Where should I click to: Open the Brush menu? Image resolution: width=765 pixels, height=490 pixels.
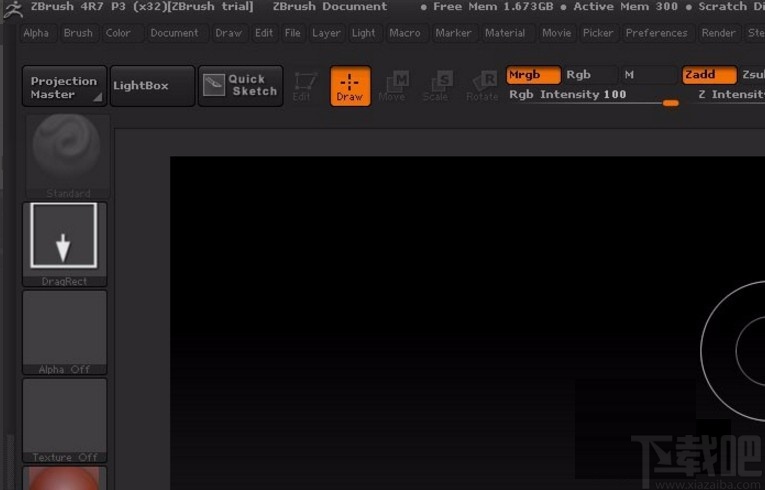[78, 33]
